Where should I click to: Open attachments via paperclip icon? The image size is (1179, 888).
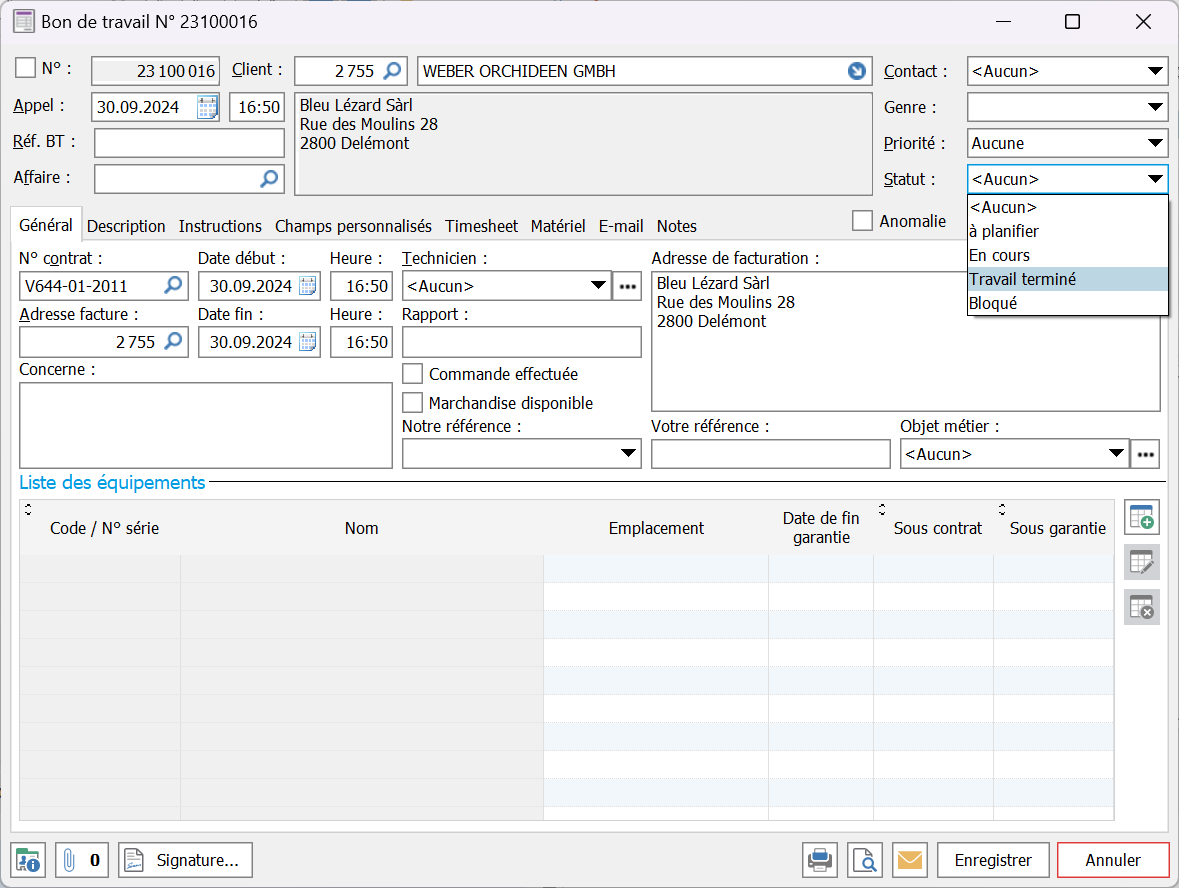click(x=70, y=860)
